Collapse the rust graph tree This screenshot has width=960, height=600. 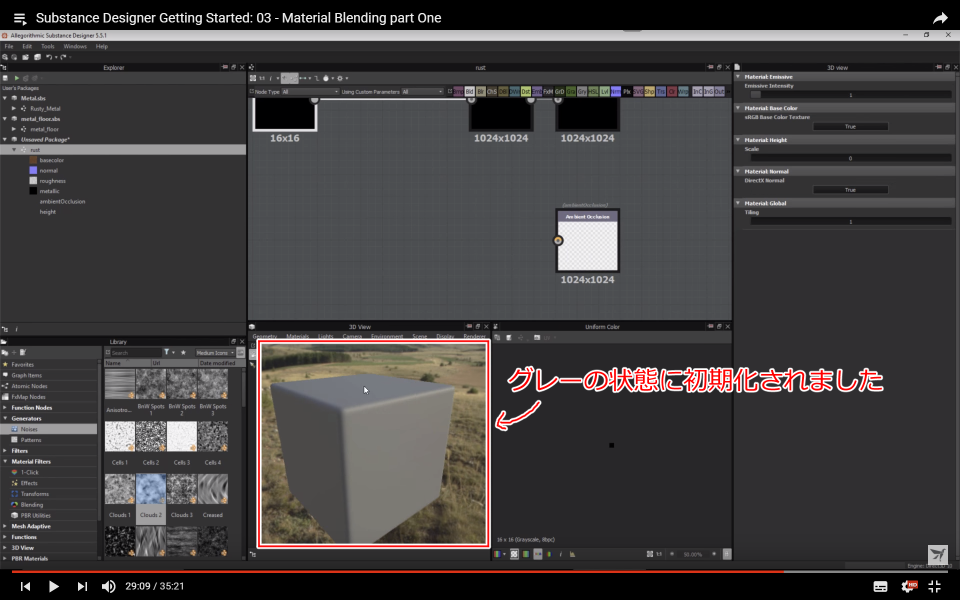(x=14, y=150)
